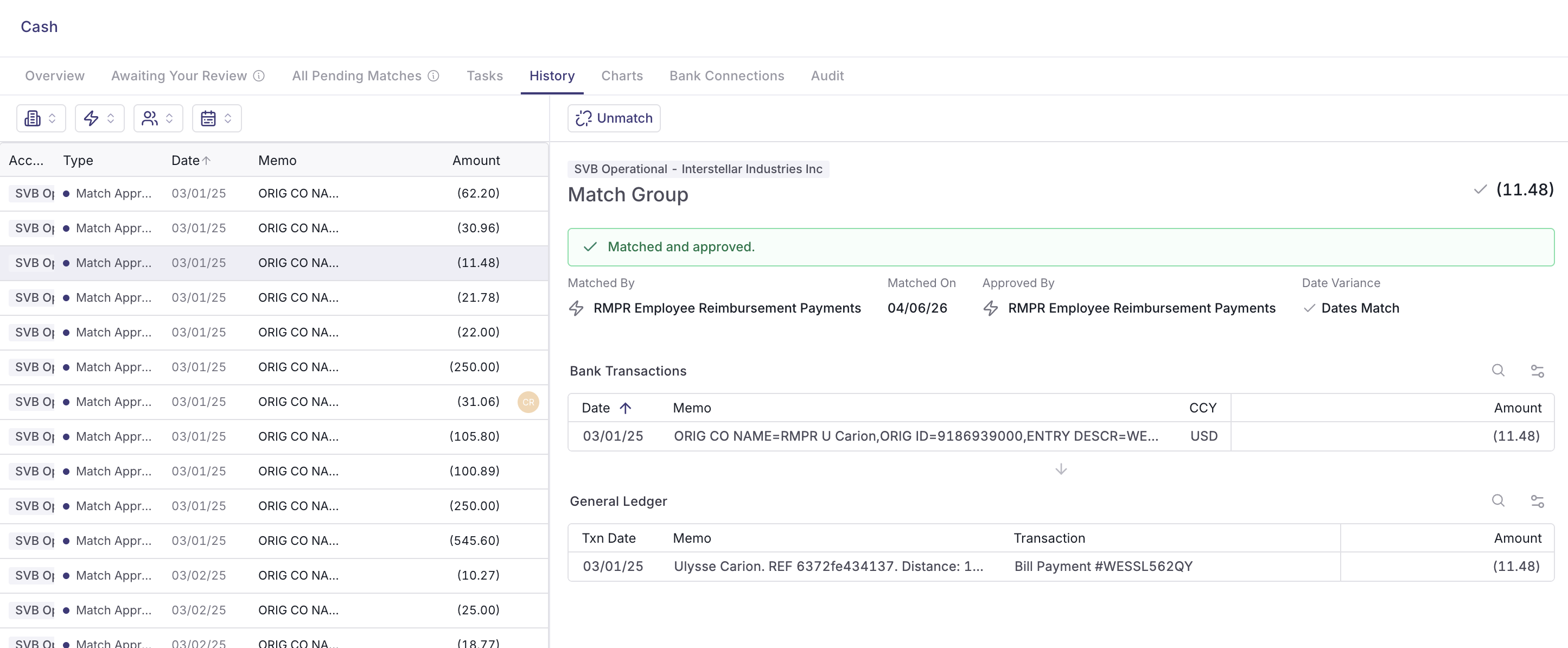Click the Matched and approved banner

pos(1060,246)
